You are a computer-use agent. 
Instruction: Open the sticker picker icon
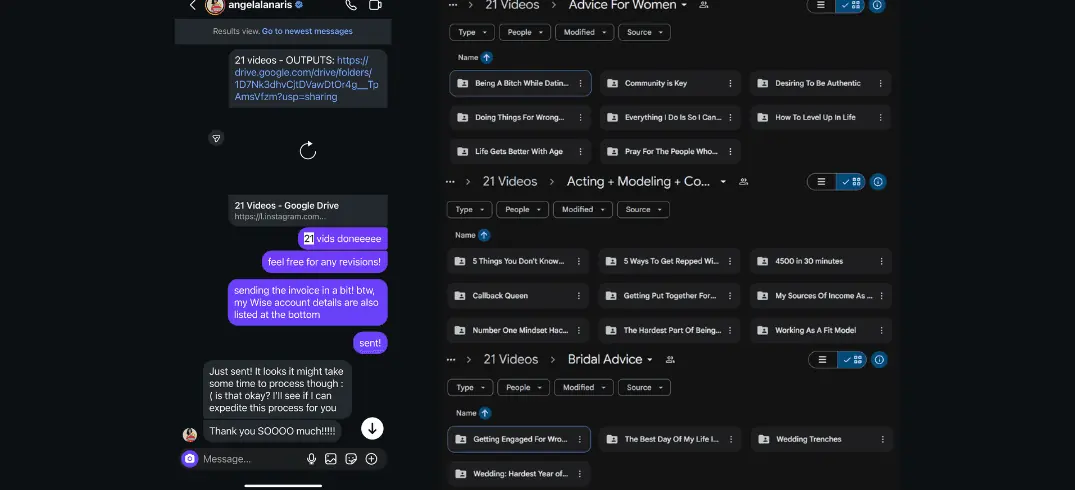tap(351, 459)
